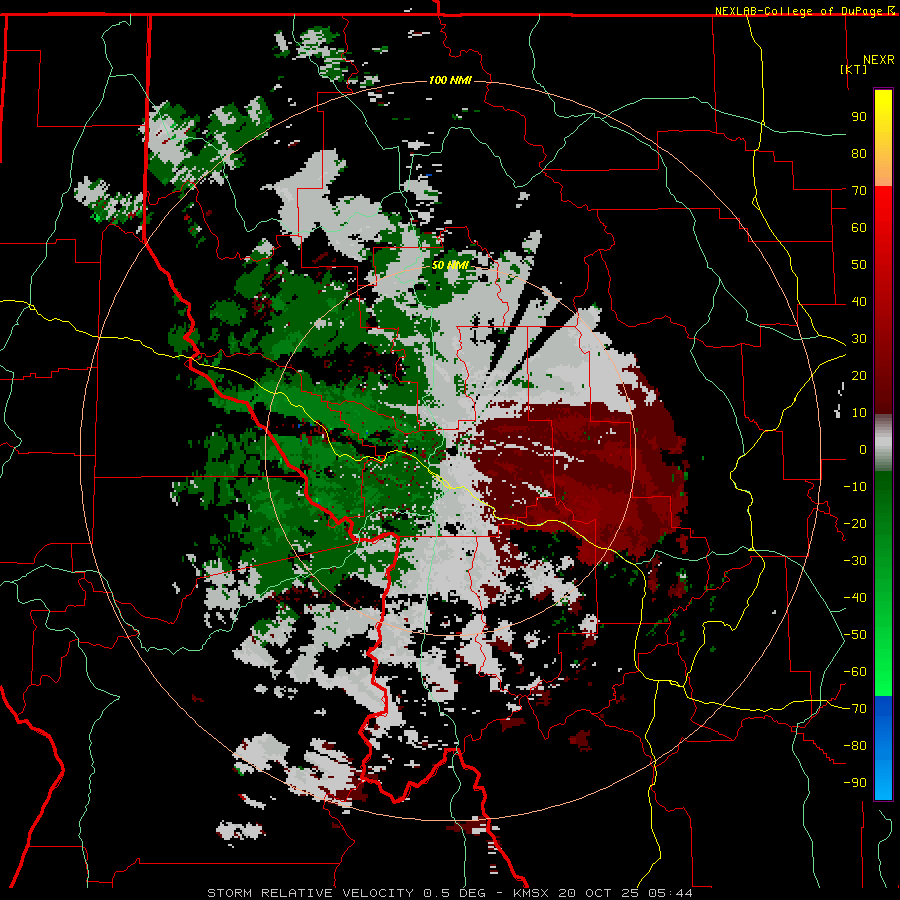Click the 10 value on velocity scale
Viewport: 900px width, 900px height.
click(x=859, y=413)
